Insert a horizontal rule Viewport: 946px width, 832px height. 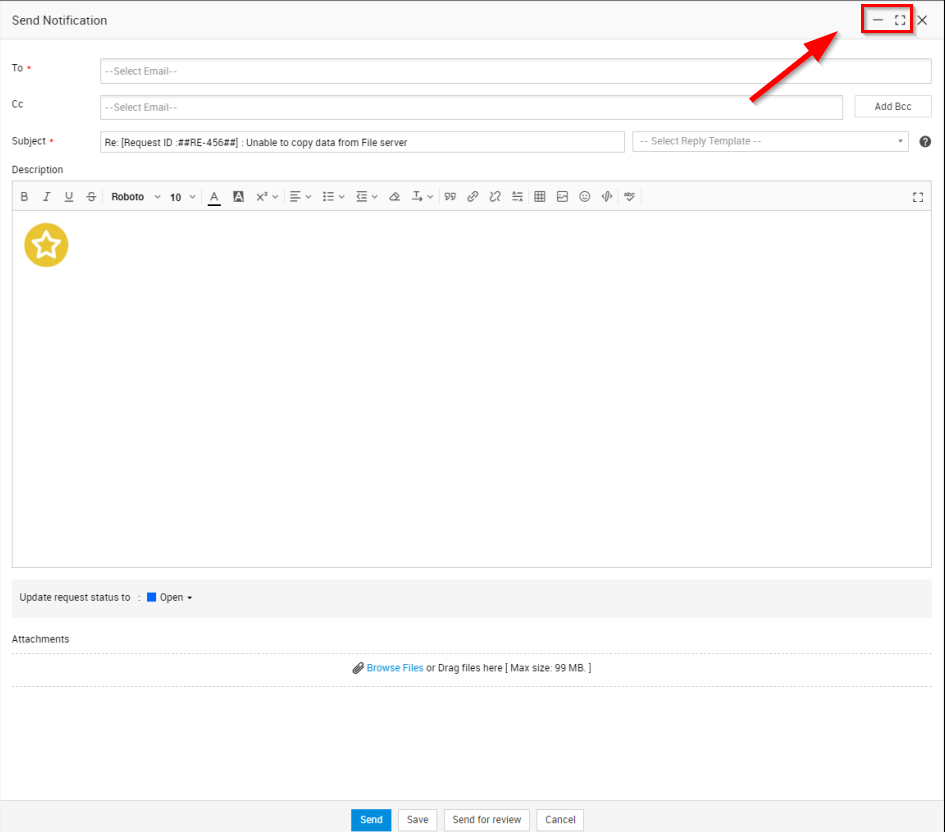516,196
